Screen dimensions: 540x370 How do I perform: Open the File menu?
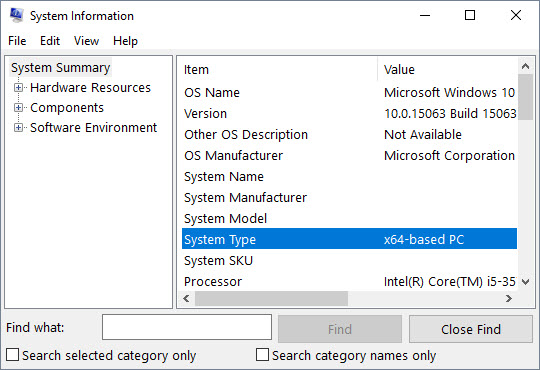[17, 41]
